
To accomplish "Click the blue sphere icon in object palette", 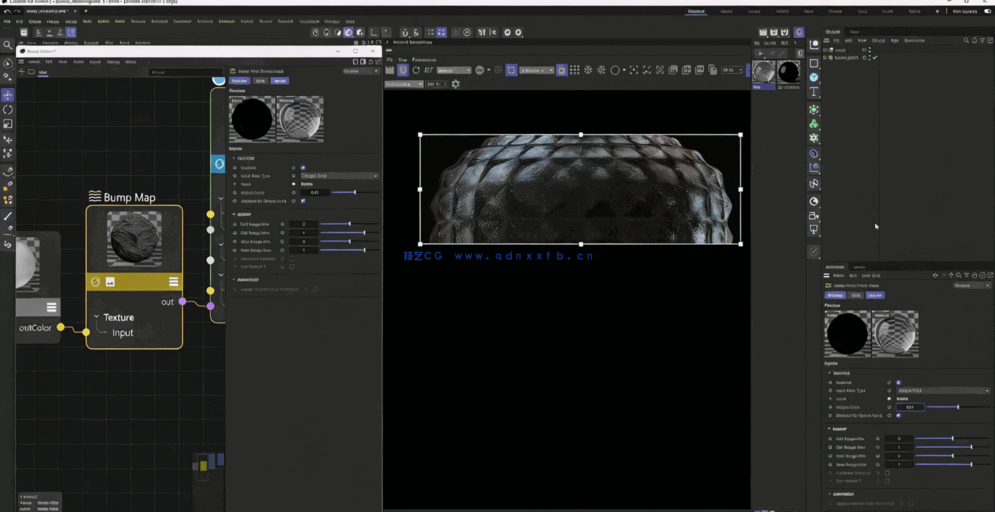I will click(814, 77).
